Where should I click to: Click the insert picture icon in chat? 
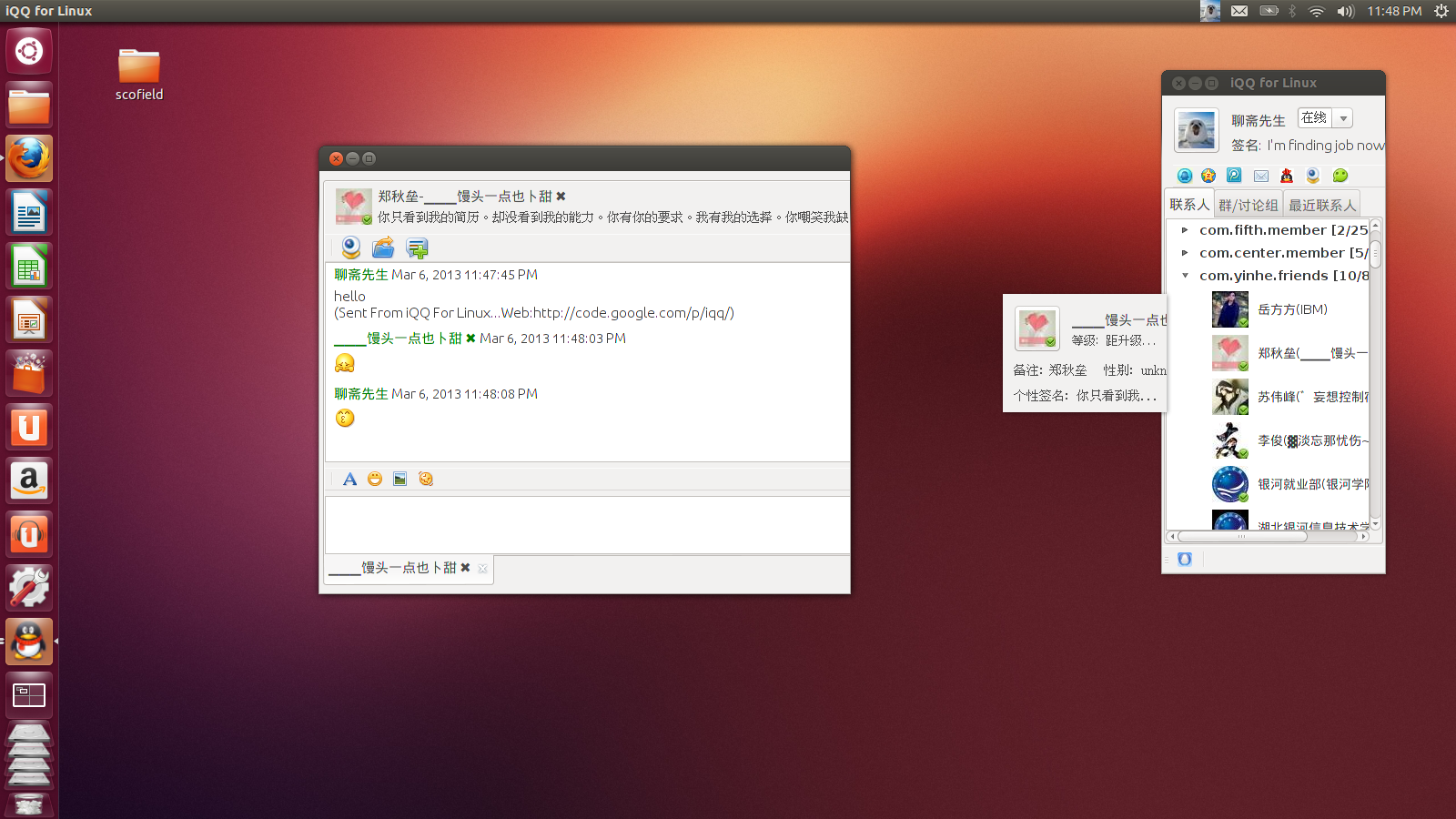399,479
